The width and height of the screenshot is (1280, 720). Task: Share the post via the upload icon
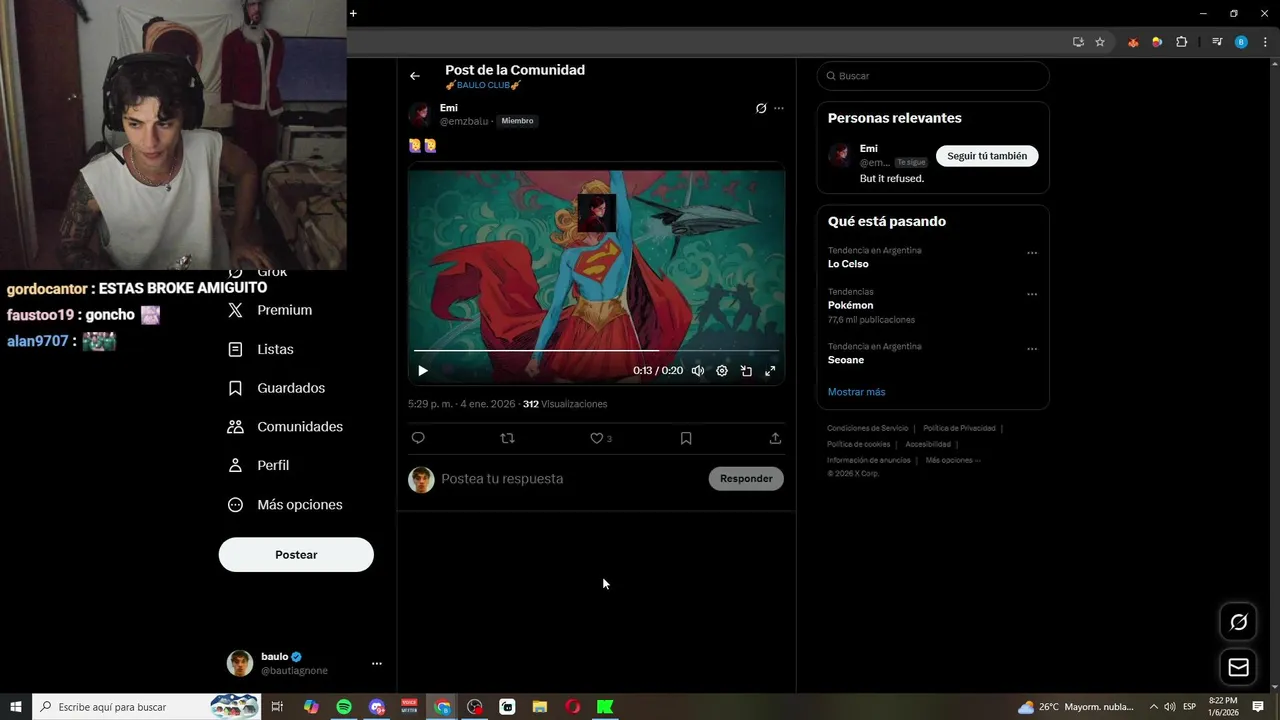click(x=775, y=438)
